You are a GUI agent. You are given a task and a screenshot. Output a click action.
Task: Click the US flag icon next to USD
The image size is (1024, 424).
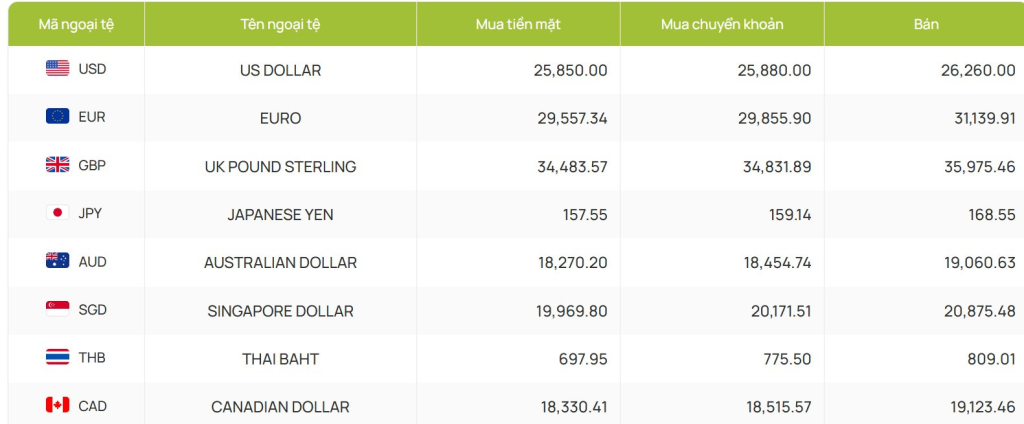57,69
